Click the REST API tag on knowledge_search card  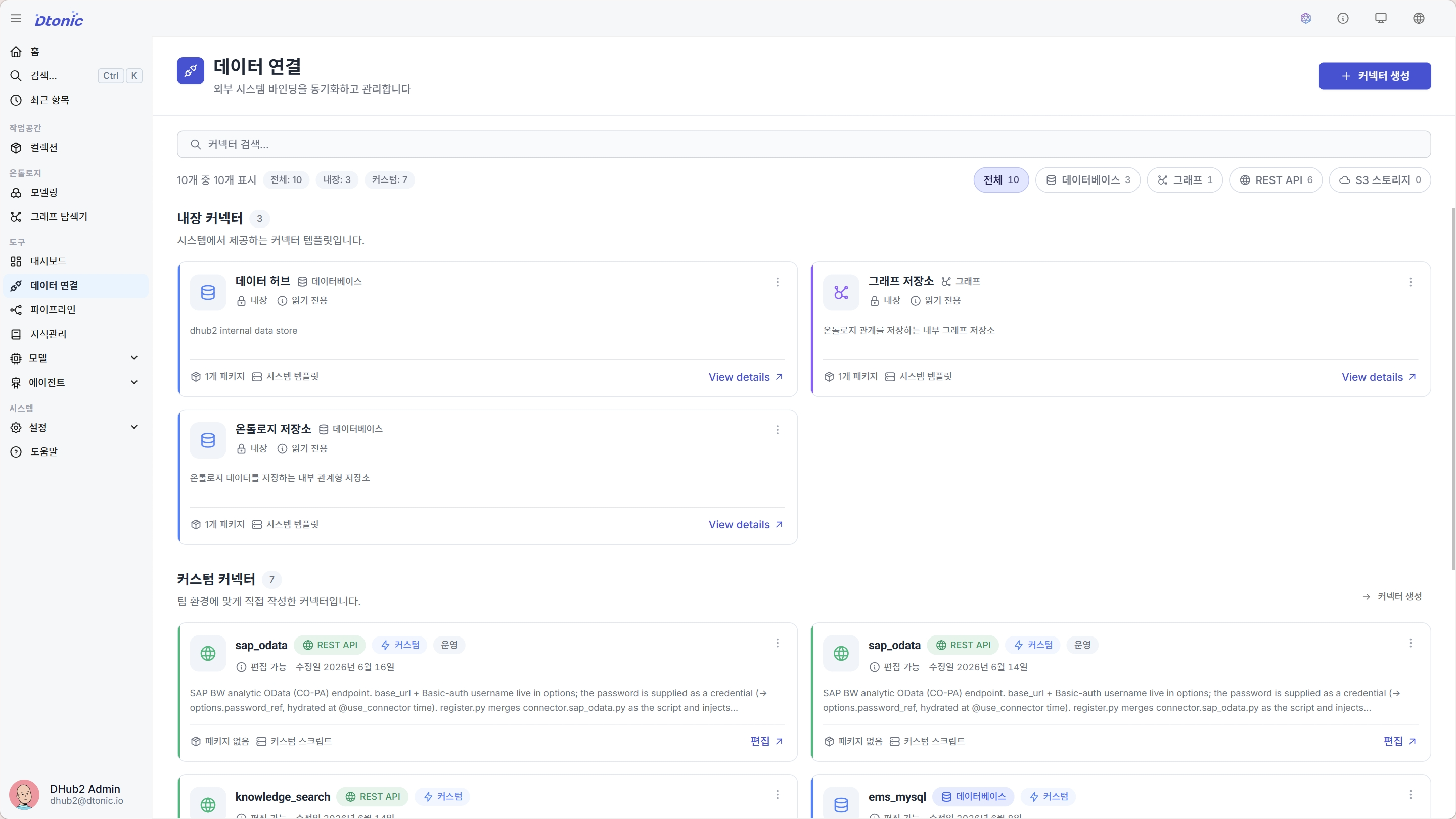click(x=373, y=797)
